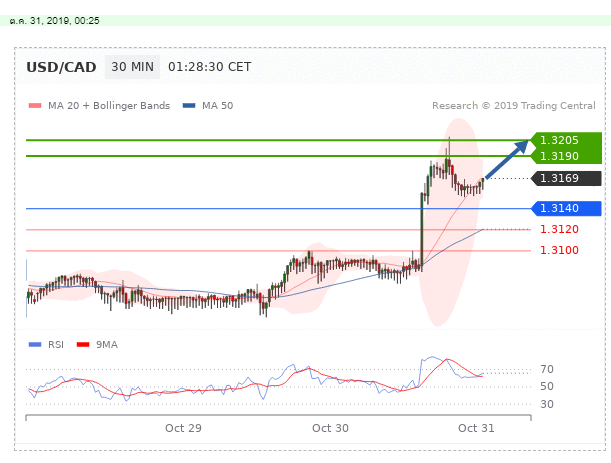Click the MA 50 legend label
The width and height of the screenshot is (611, 463).
pos(217,106)
